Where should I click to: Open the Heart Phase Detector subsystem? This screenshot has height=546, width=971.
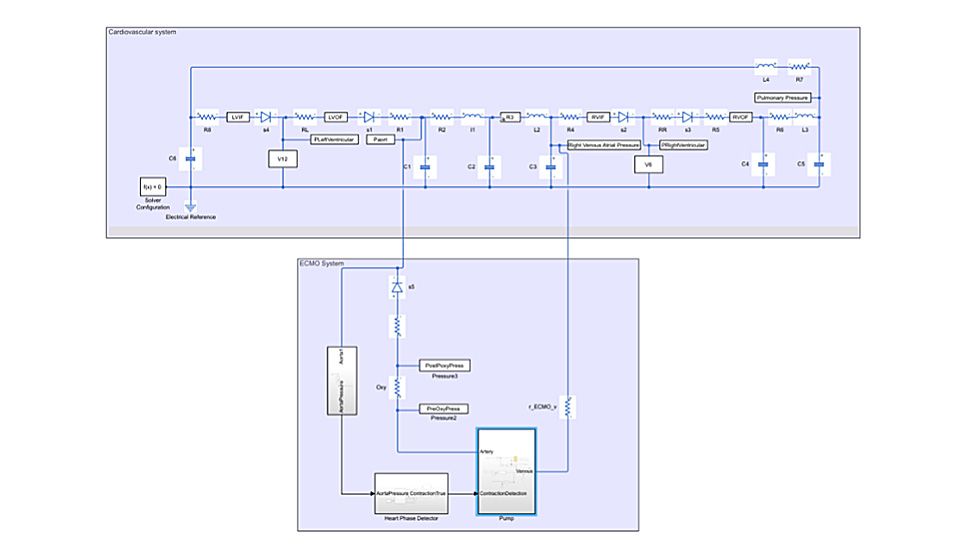(412, 493)
